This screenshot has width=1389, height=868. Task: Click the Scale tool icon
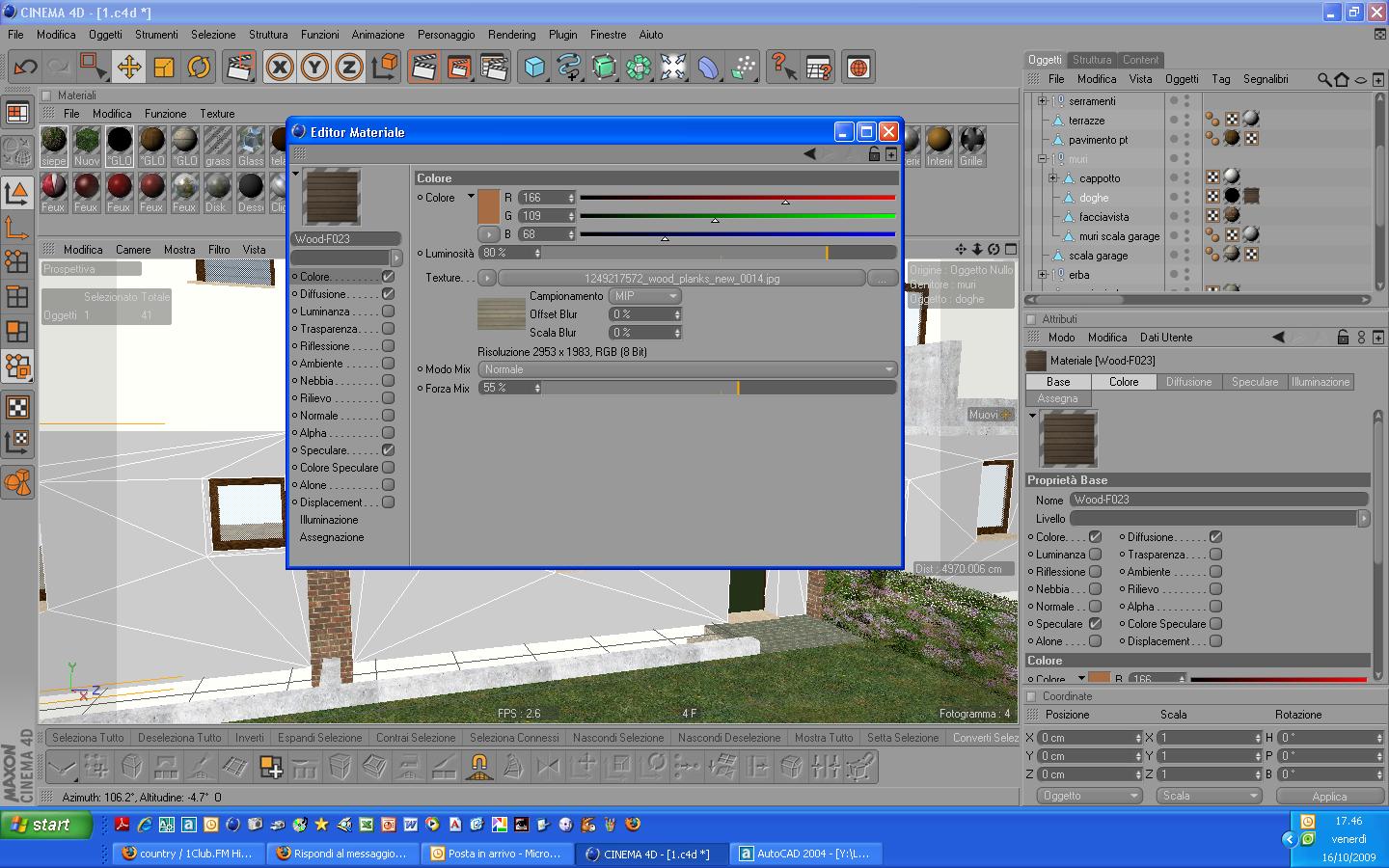pos(164,68)
